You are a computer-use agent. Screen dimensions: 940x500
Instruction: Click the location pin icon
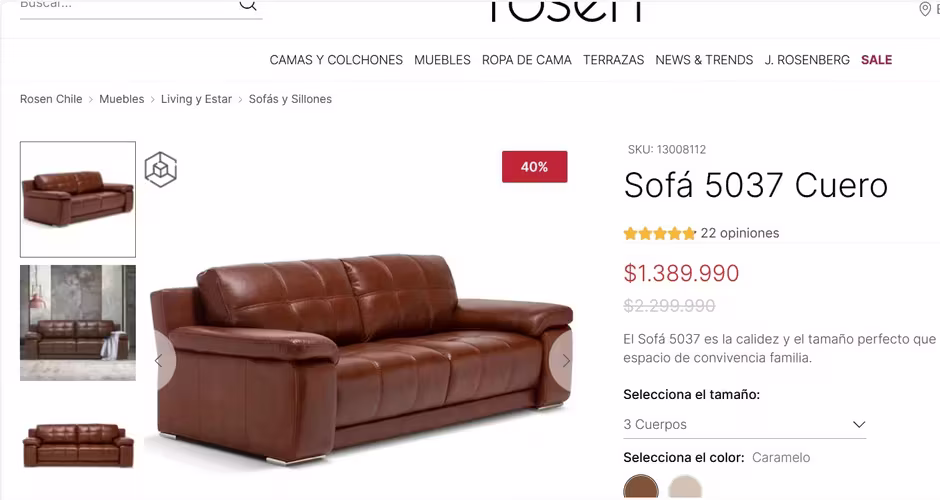[x=924, y=8]
